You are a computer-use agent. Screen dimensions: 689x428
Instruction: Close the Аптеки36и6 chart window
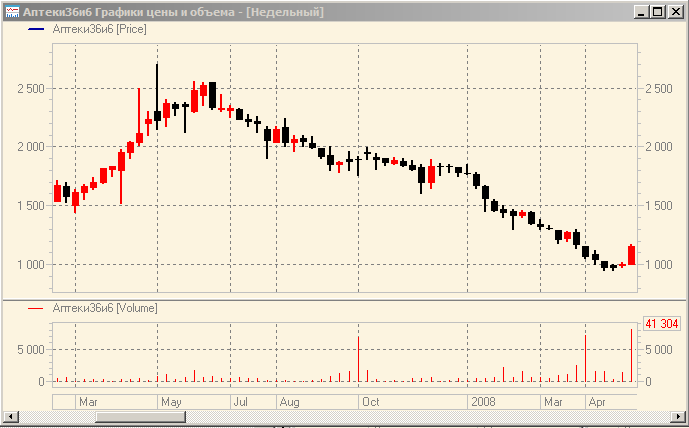tap(675, 12)
